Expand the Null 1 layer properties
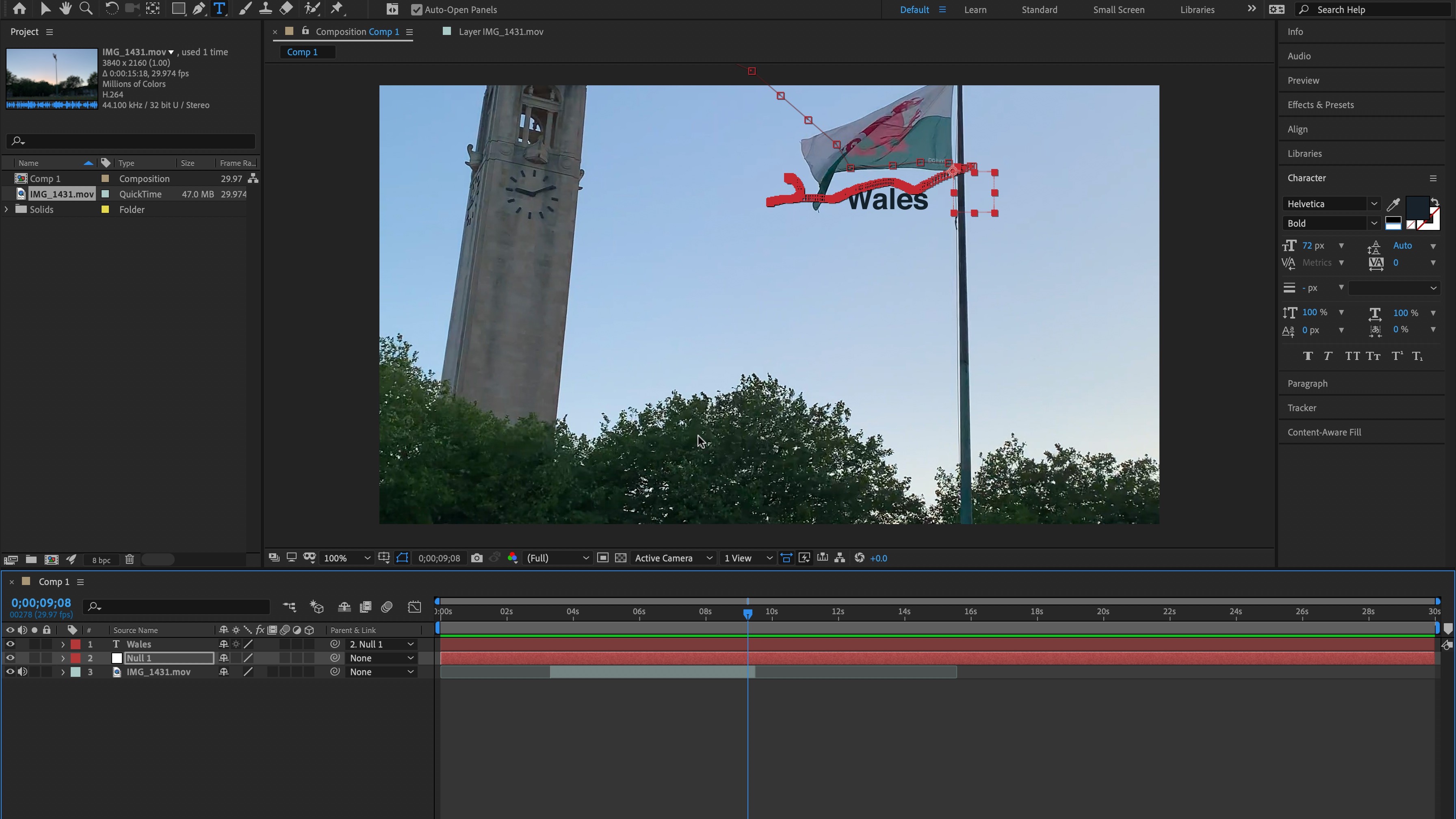Viewport: 1456px width, 819px height. (x=62, y=657)
